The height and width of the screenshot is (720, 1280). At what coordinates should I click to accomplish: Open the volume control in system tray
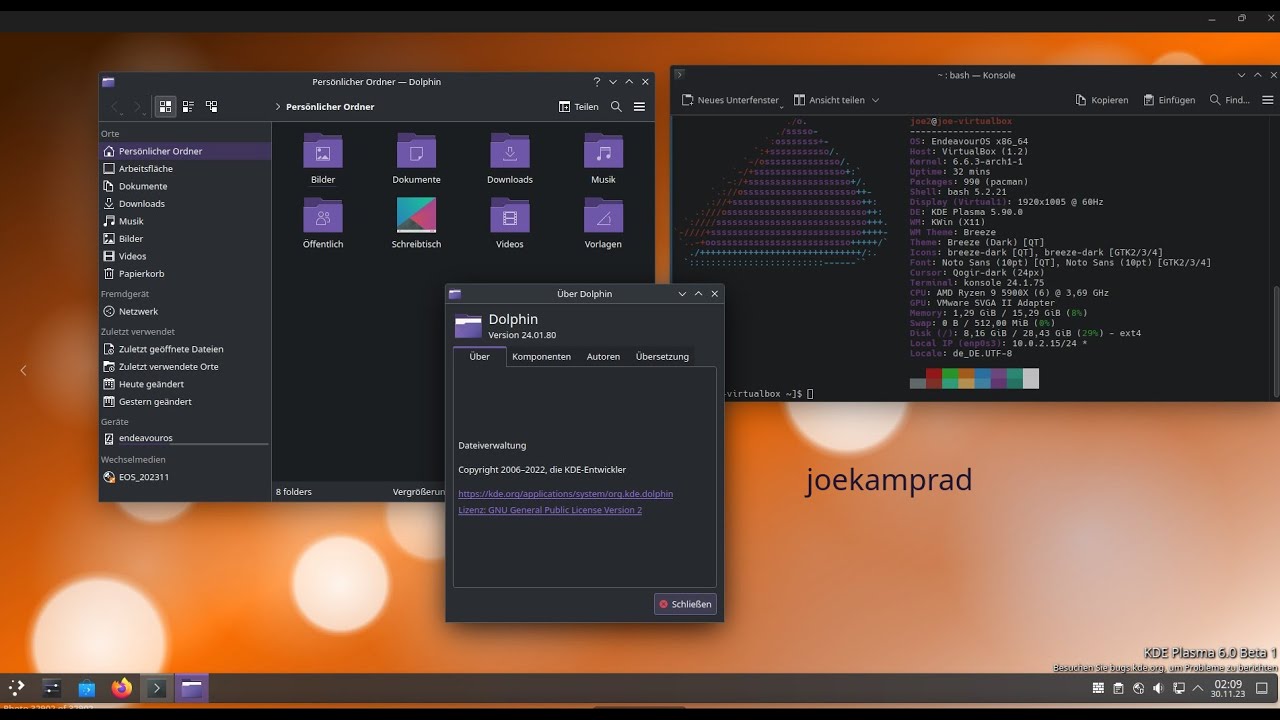click(1158, 688)
